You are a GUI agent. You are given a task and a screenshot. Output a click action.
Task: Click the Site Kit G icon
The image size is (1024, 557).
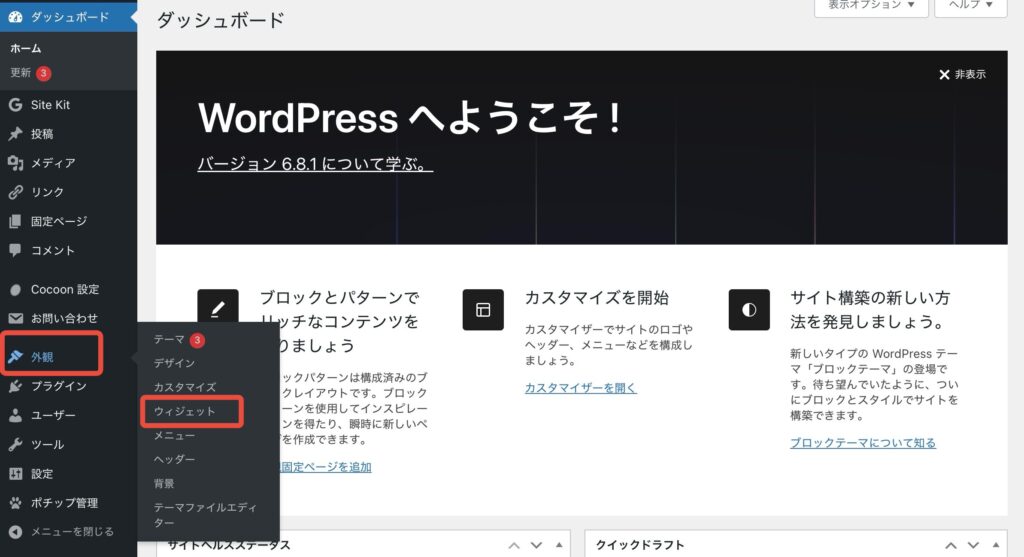[15, 104]
